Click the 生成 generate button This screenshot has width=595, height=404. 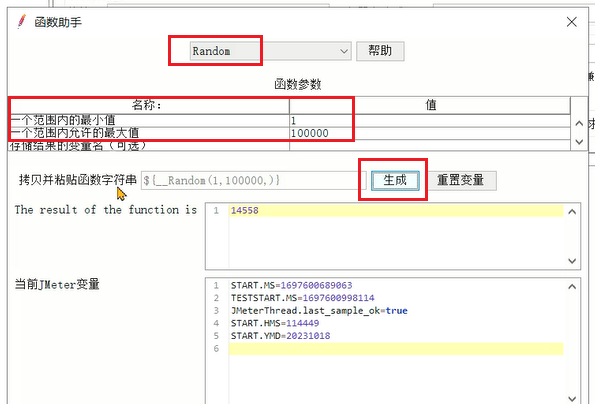pos(395,180)
